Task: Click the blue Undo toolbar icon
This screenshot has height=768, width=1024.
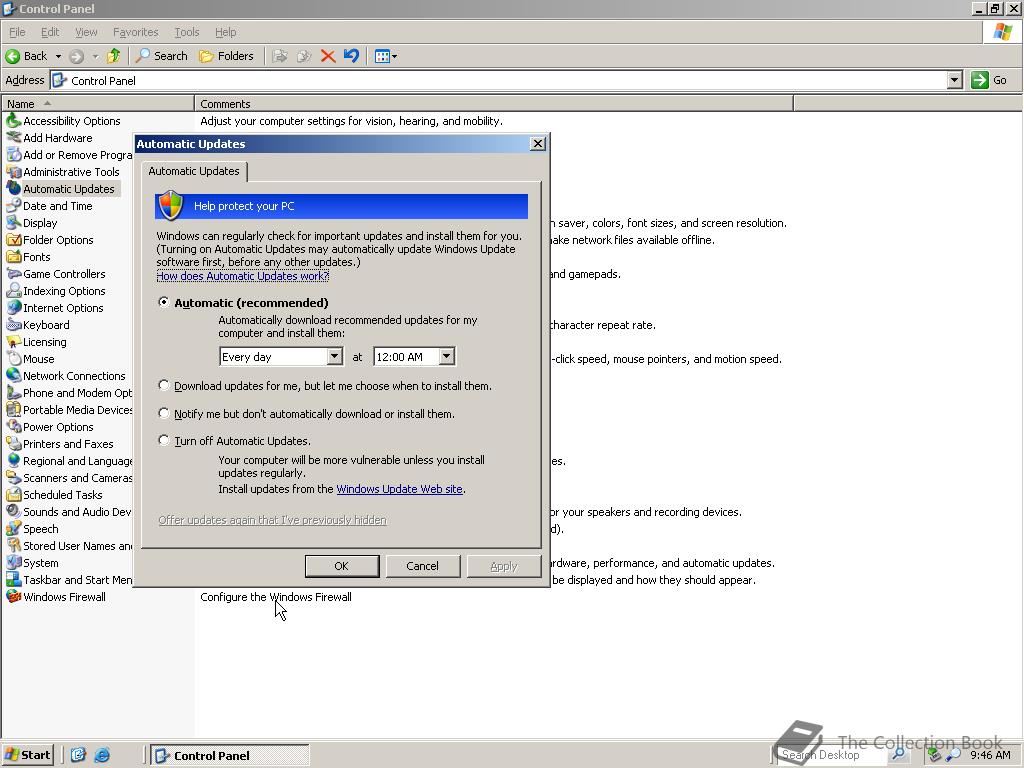Action: pyautogui.click(x=351, y=56)
